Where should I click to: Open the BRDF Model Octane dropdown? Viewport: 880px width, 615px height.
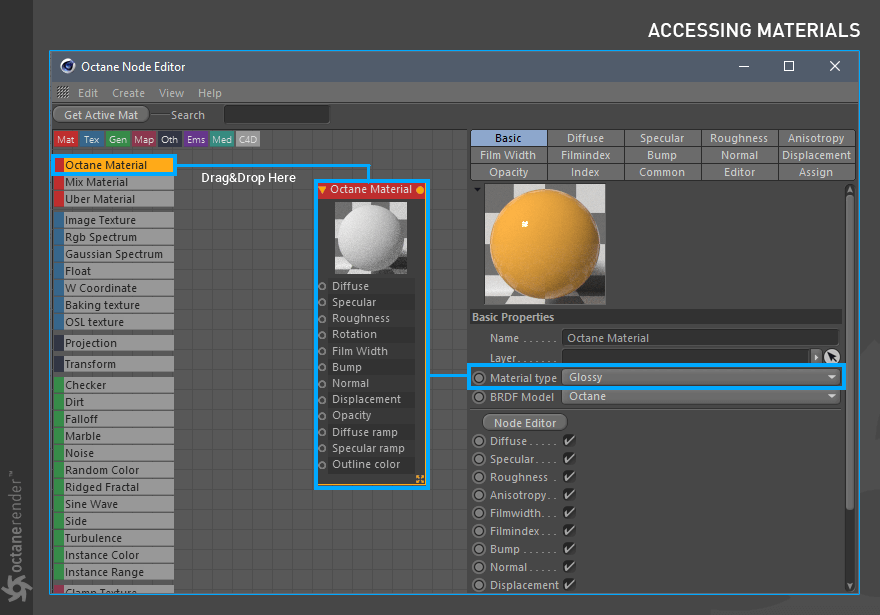(701, 396)
